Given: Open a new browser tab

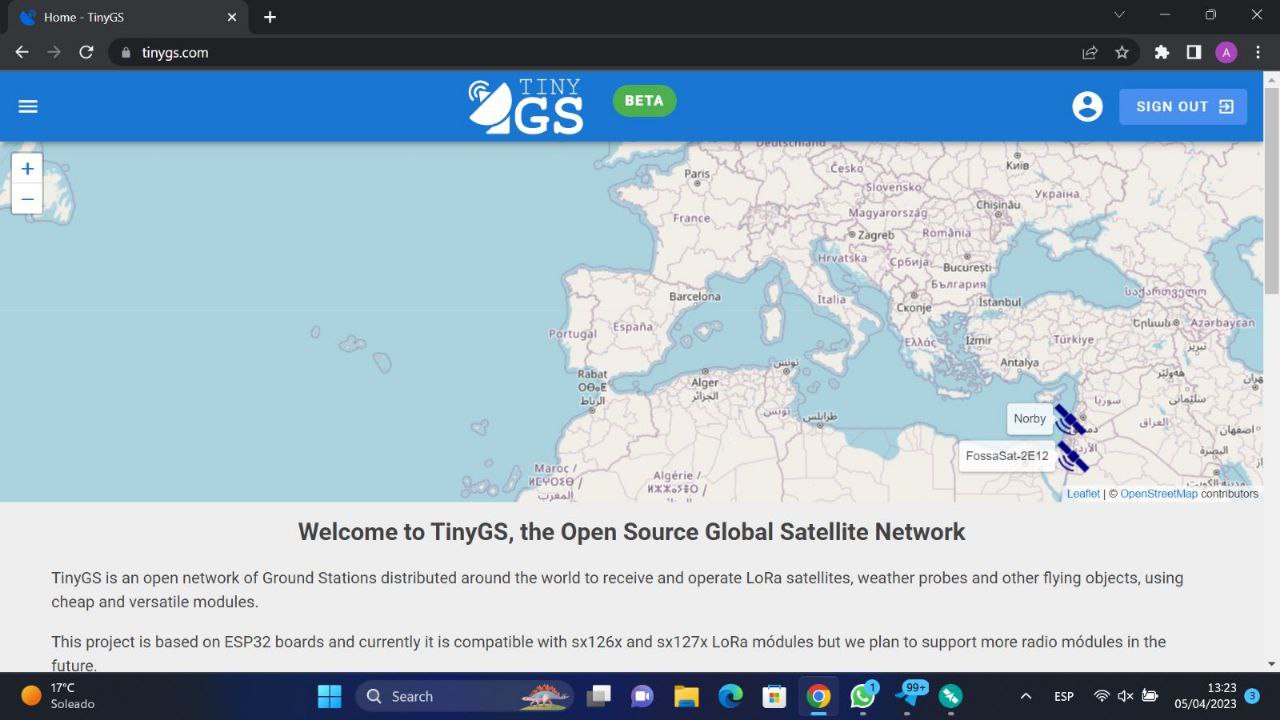Looking at the screenshot, I should pos(270,17).
